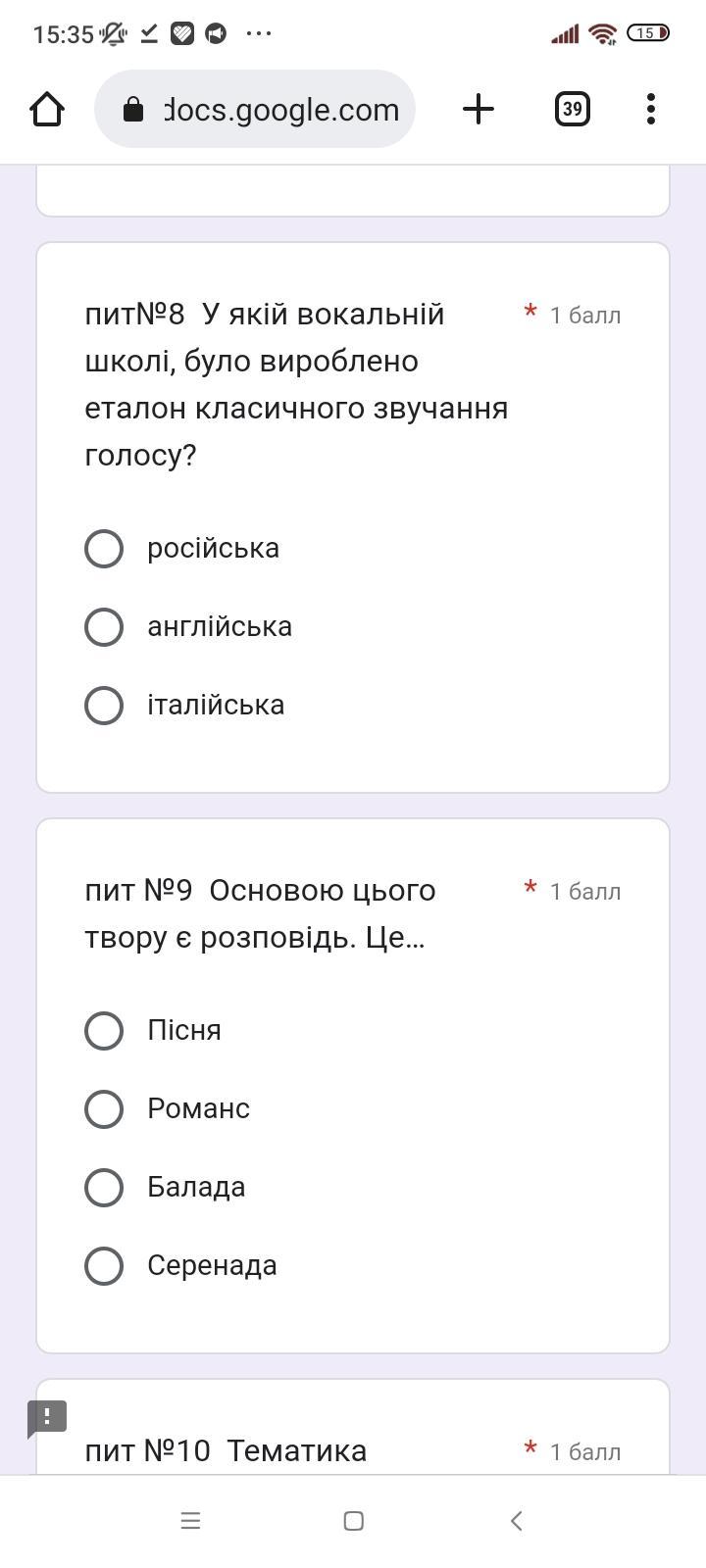Choose the італійська answer

(104, 706)
